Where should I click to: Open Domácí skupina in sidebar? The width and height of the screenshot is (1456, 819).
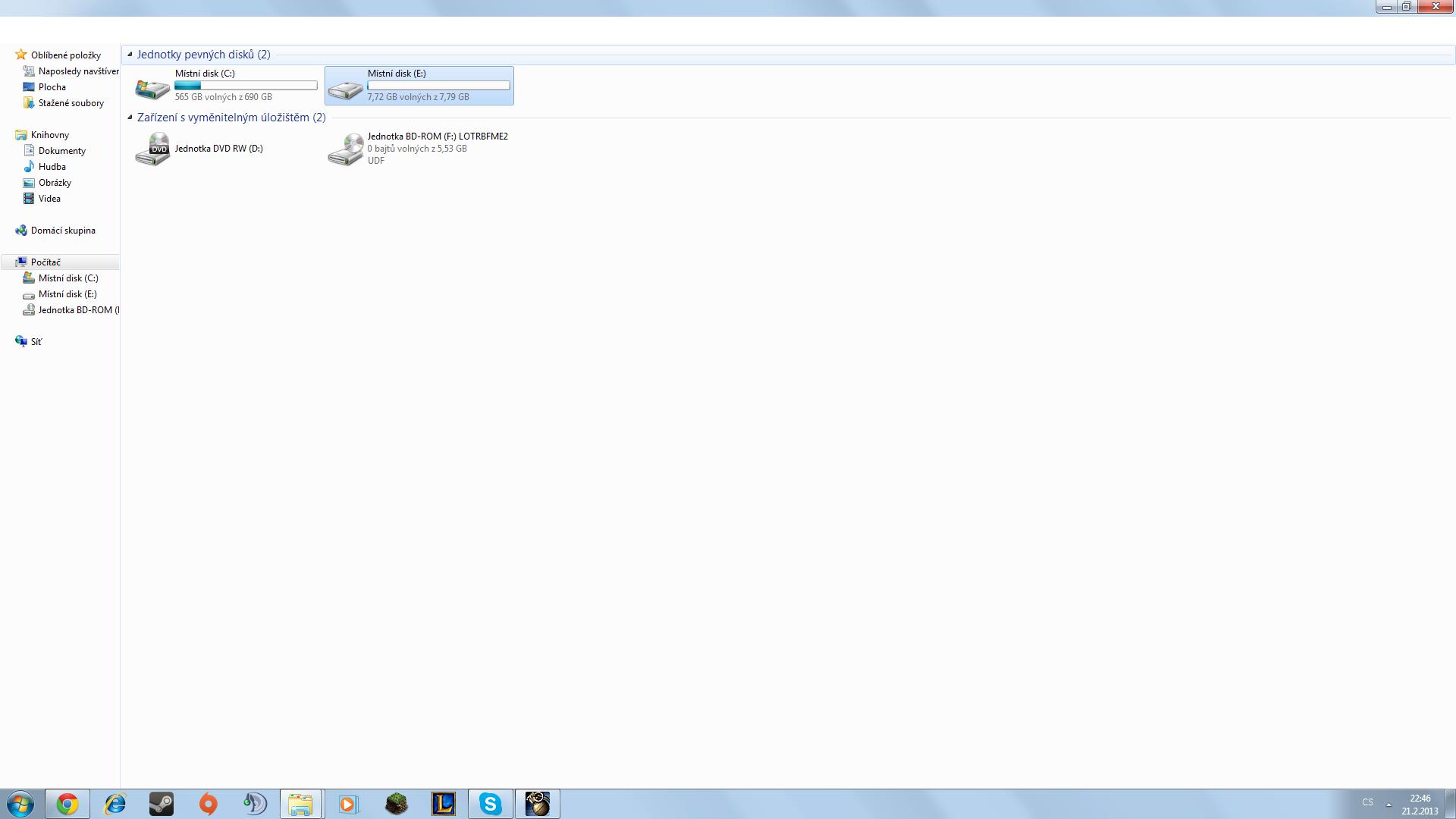tap(63, 231)
